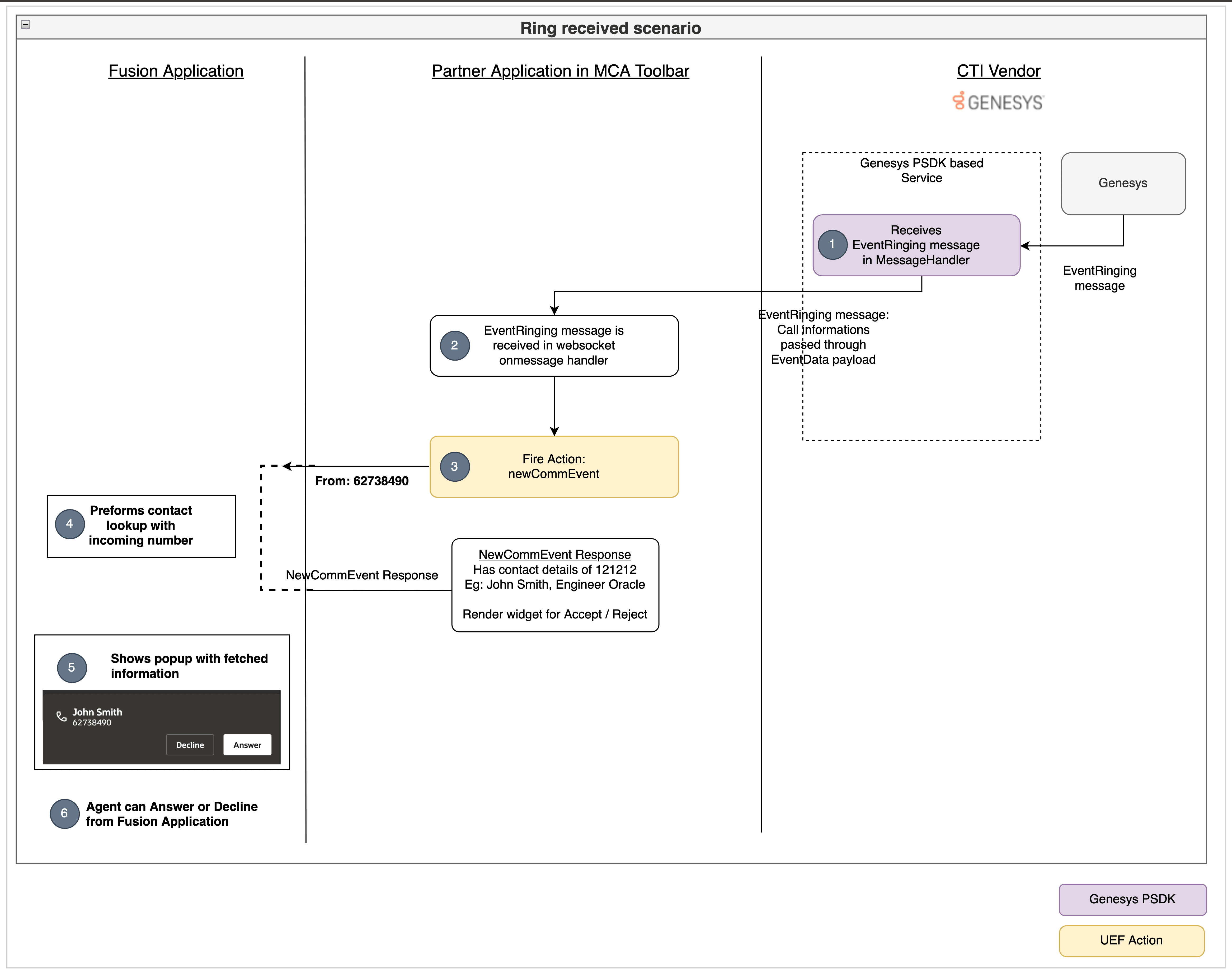The width and height of the screenshot is (1232, 974).
Task: Click the From: 62738490 arrow label
Action: pyautogui.click(x=362, y=481)
